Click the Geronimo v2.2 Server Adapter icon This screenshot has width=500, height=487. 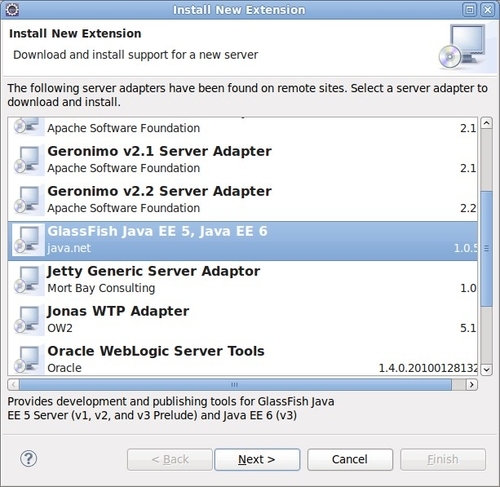[x=29, y=200]
